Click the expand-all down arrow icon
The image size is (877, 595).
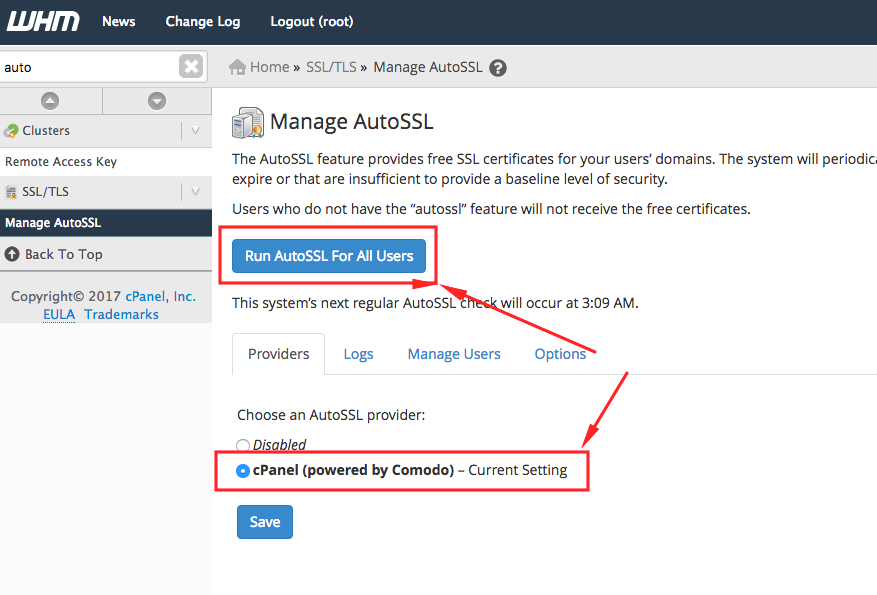point(156,100)
